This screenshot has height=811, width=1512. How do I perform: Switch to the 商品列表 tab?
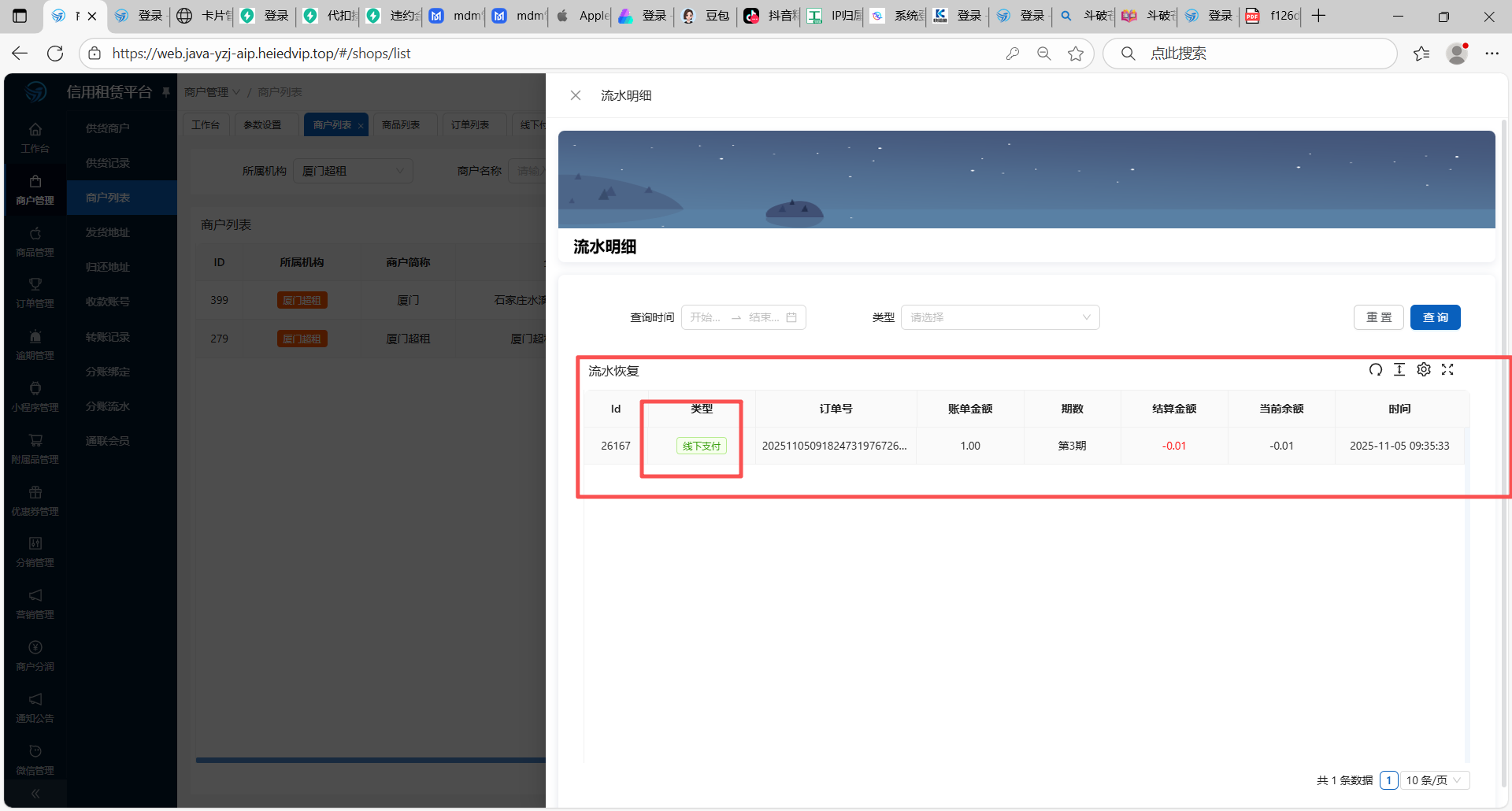click(401, 125)
